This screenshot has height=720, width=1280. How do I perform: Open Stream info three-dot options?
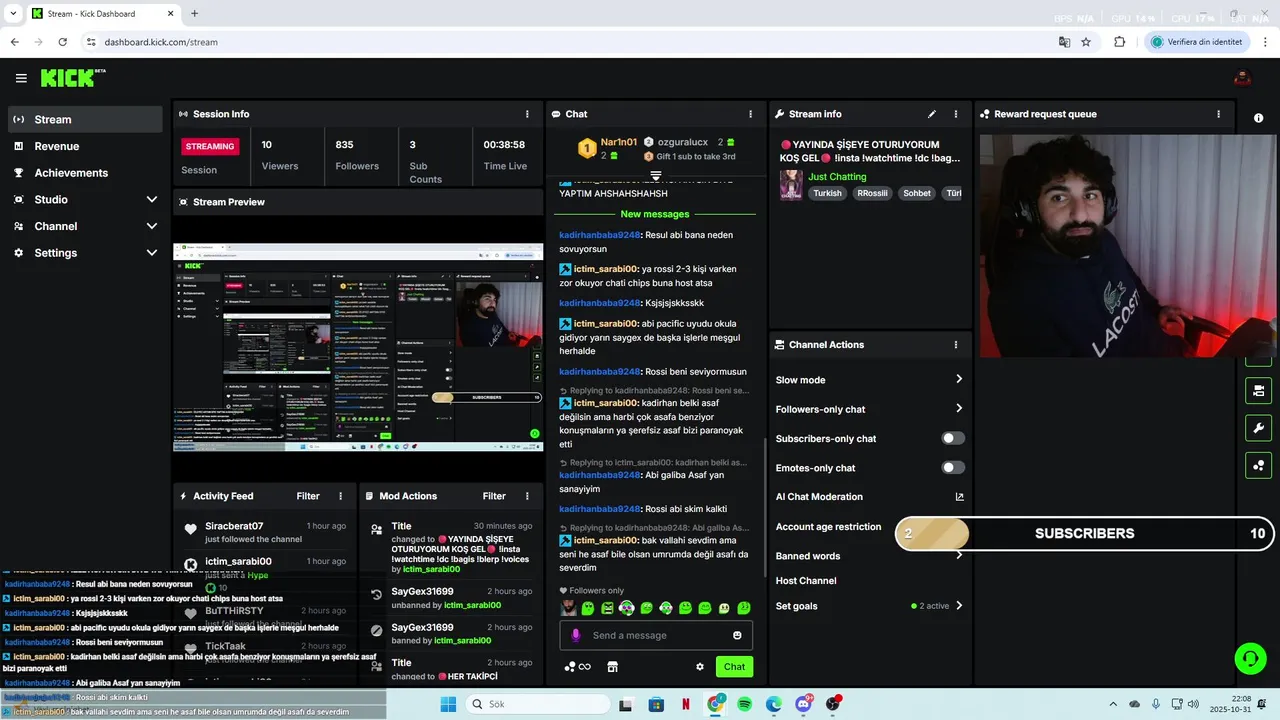955,114
